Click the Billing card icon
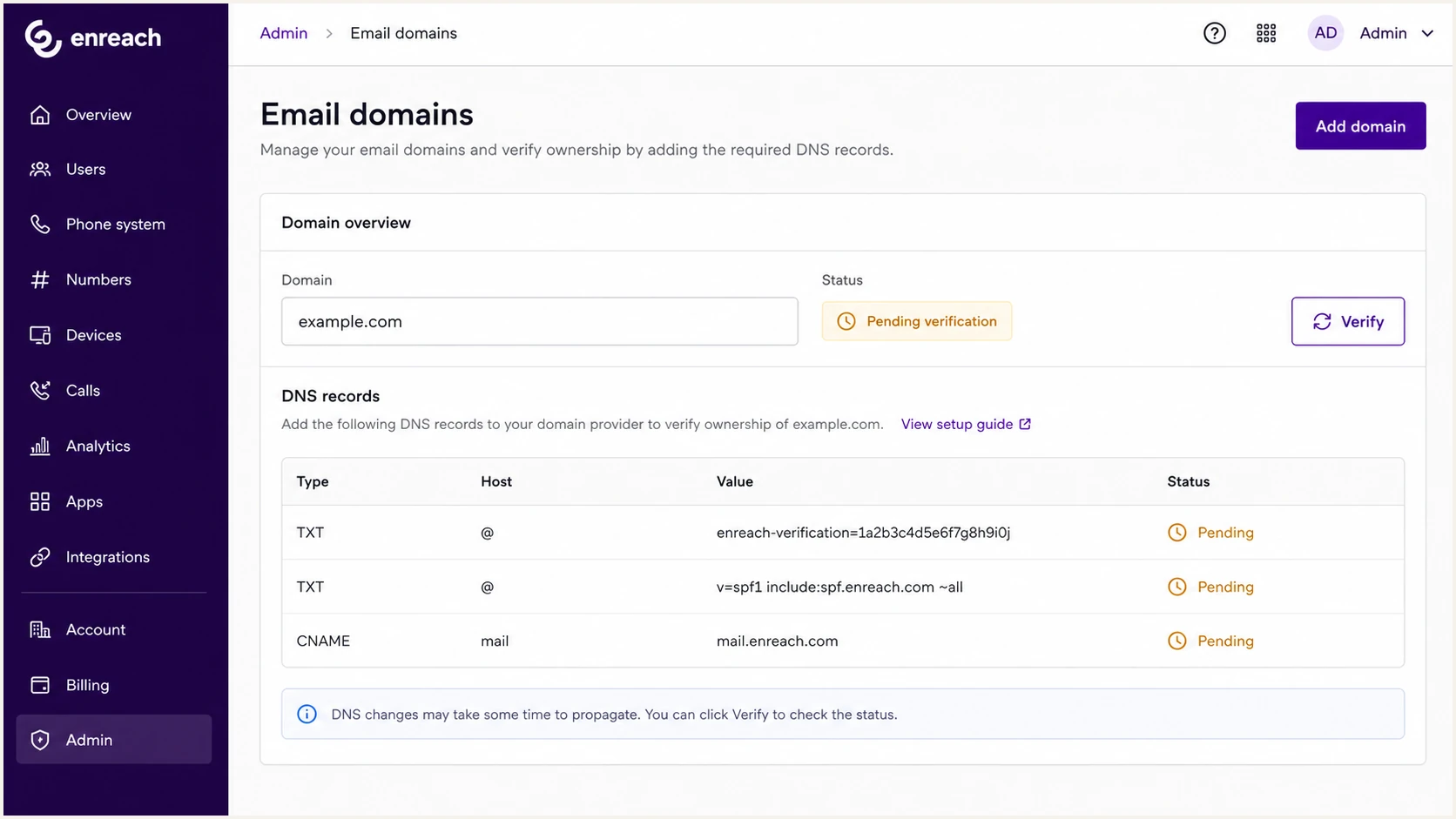 (x=40, y=686)
